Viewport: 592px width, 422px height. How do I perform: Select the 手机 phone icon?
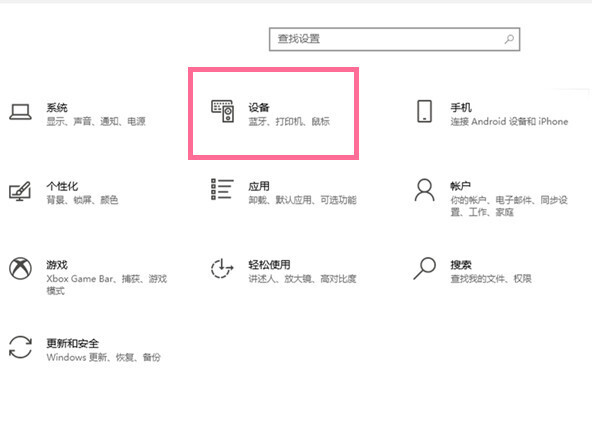click(424, 111)
